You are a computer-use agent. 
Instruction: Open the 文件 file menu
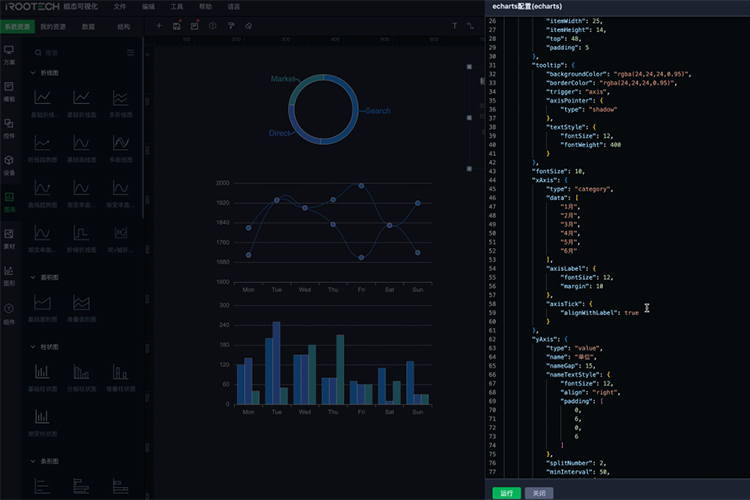pyautogui.click(x=120, y=6)
